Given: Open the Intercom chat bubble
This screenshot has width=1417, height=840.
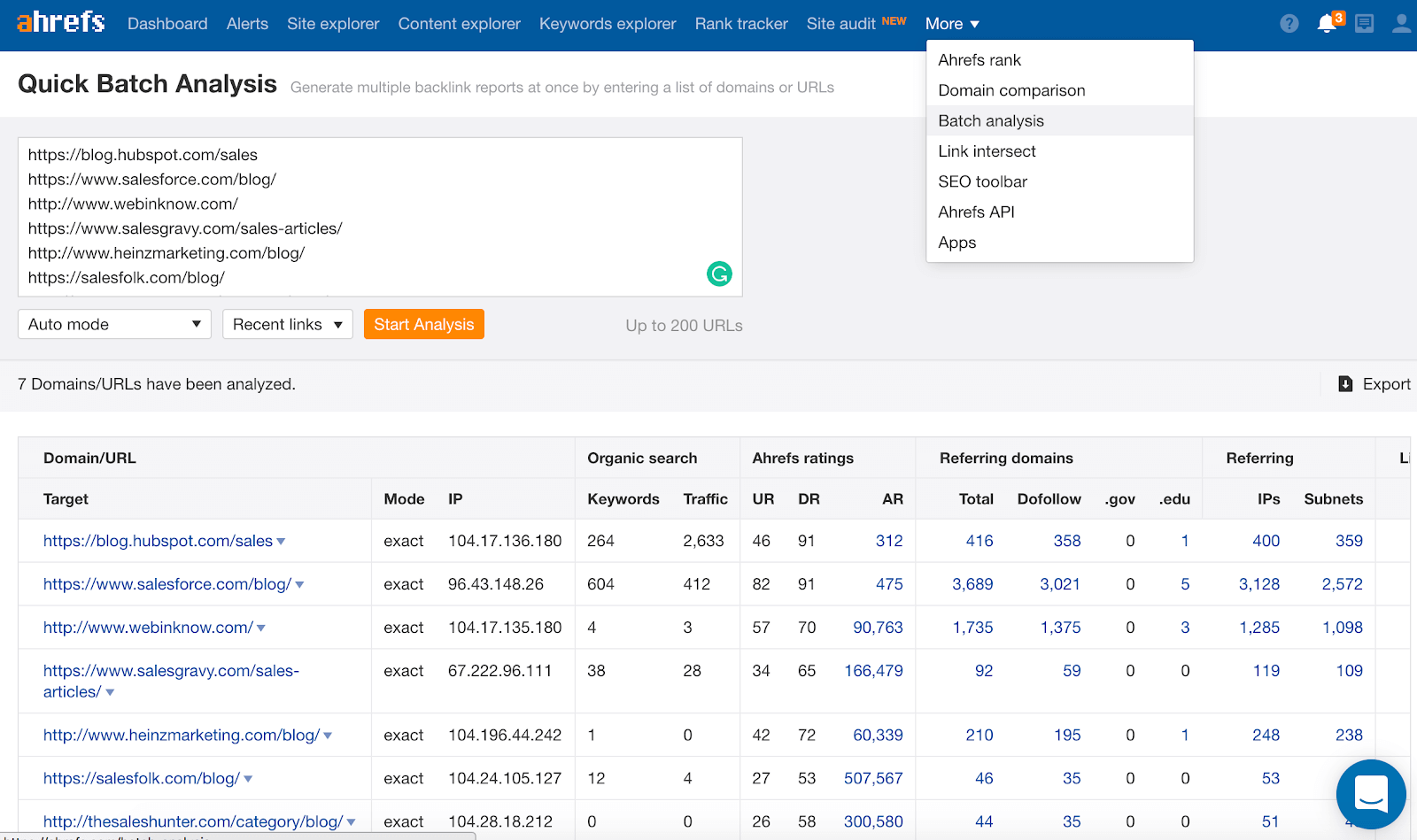Looking at the screenshot, I should pos(1370,795).
